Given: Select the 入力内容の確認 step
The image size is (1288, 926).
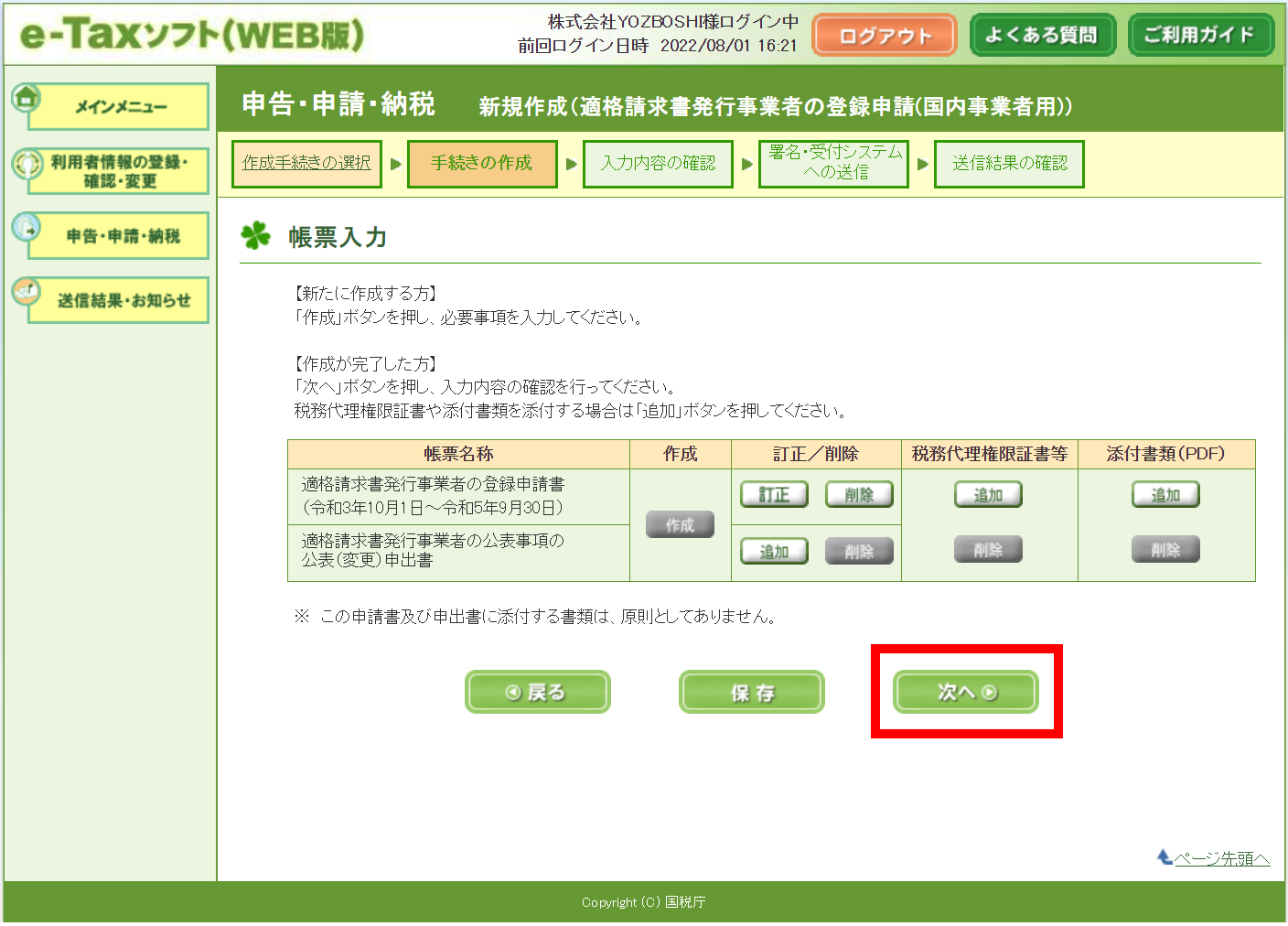Looking at the screenshot, I should (x=658, y=163).
